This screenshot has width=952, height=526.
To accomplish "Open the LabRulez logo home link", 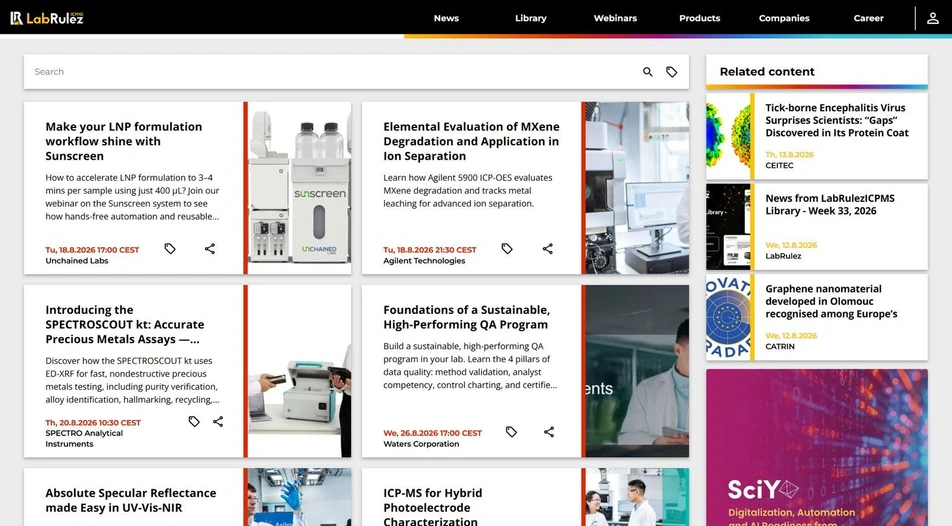I will pos(47,18).
